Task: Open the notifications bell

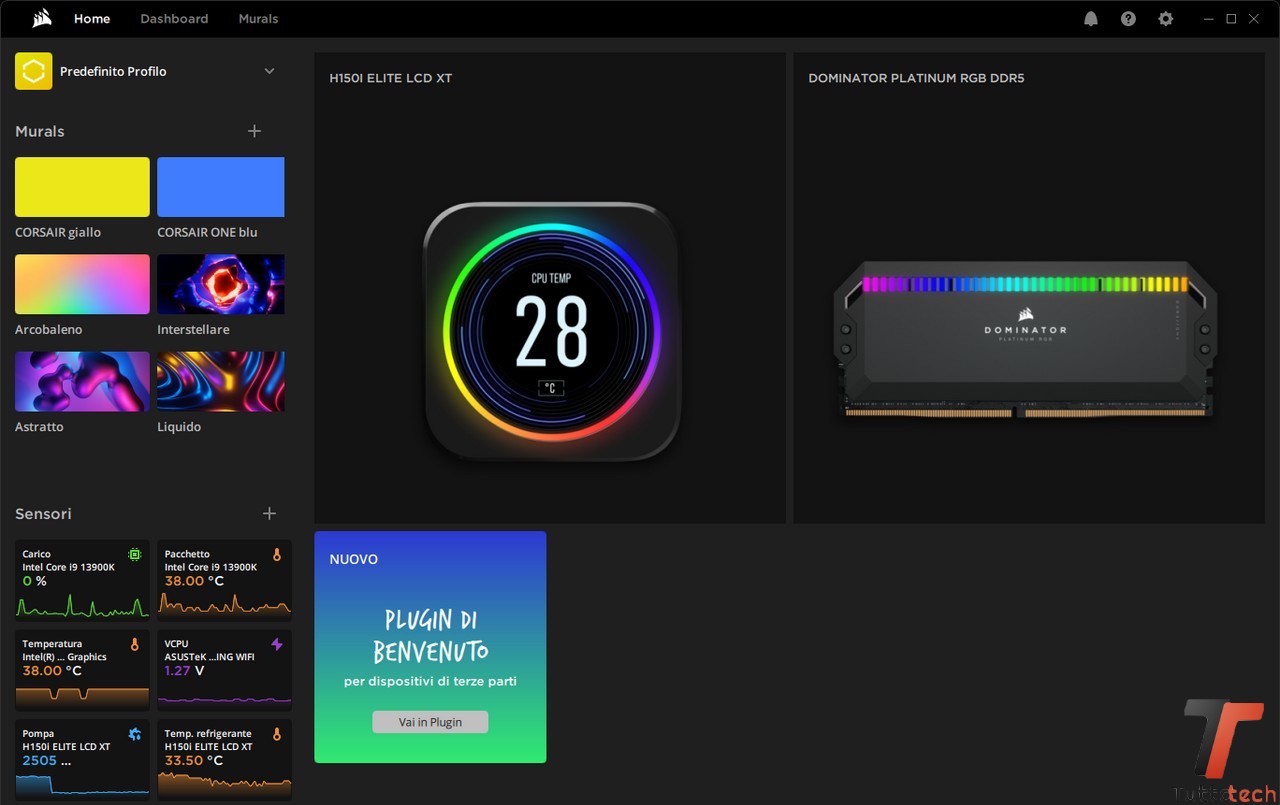Action: click(x=1091, y=19)
